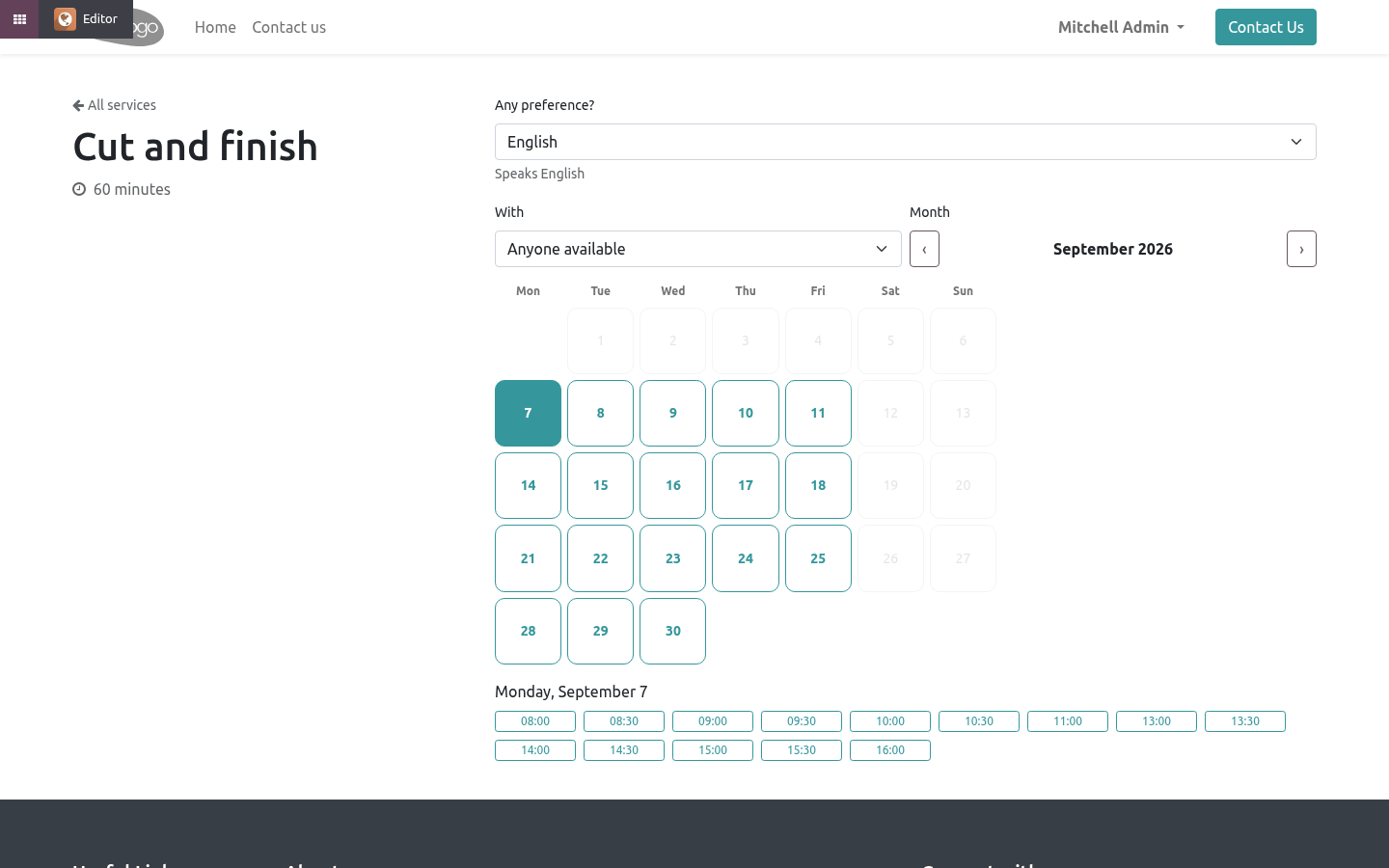Choose September 18 date
This screenshot has height=868, width=1389.
[x=818, y=485]
